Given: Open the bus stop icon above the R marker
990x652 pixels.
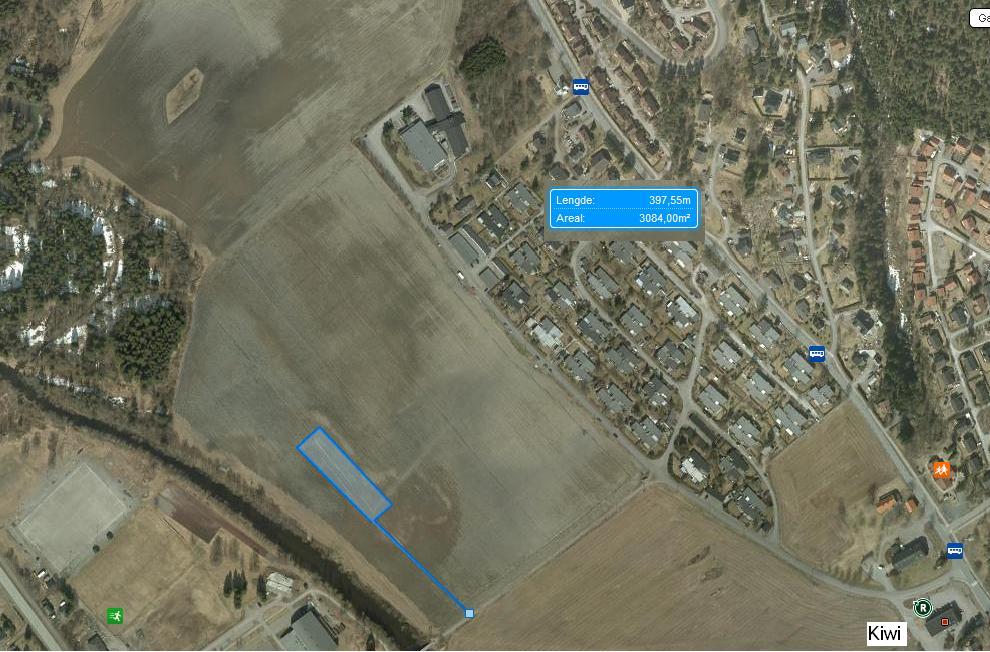Looking at the screenshot, I should click(x=955, y=550).
